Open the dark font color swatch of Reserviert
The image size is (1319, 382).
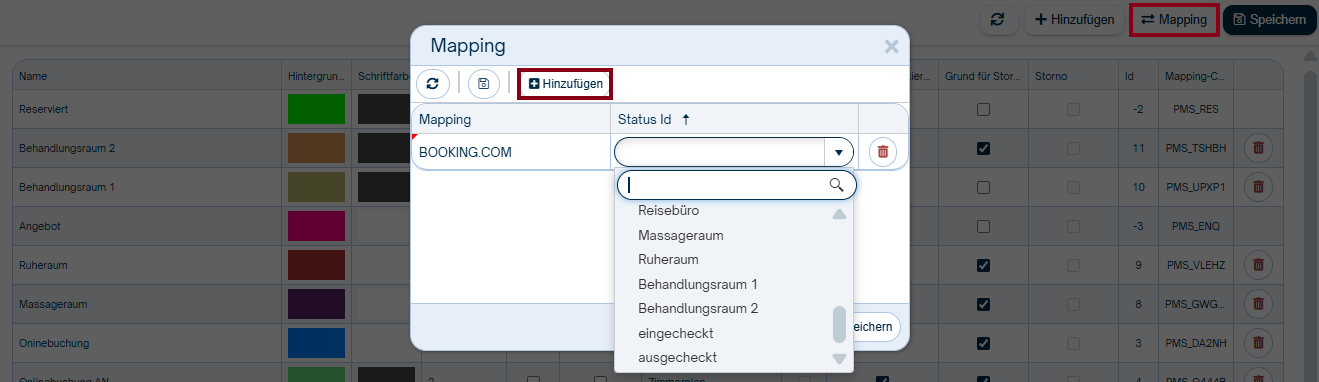(x=386, y=109)
